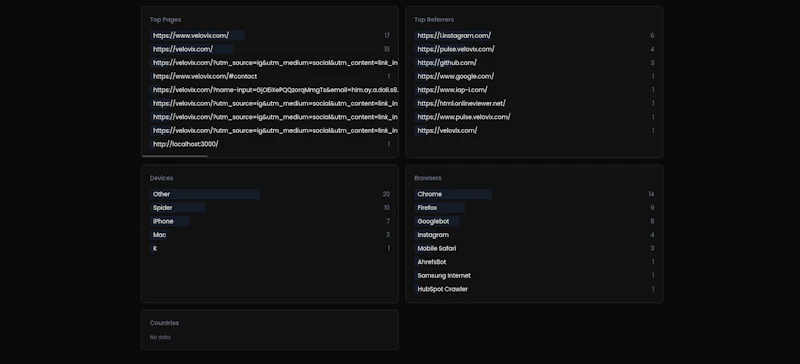Select the Samsung Internet browser row
This screenshot has width=800, height=364.
(534, 276)
